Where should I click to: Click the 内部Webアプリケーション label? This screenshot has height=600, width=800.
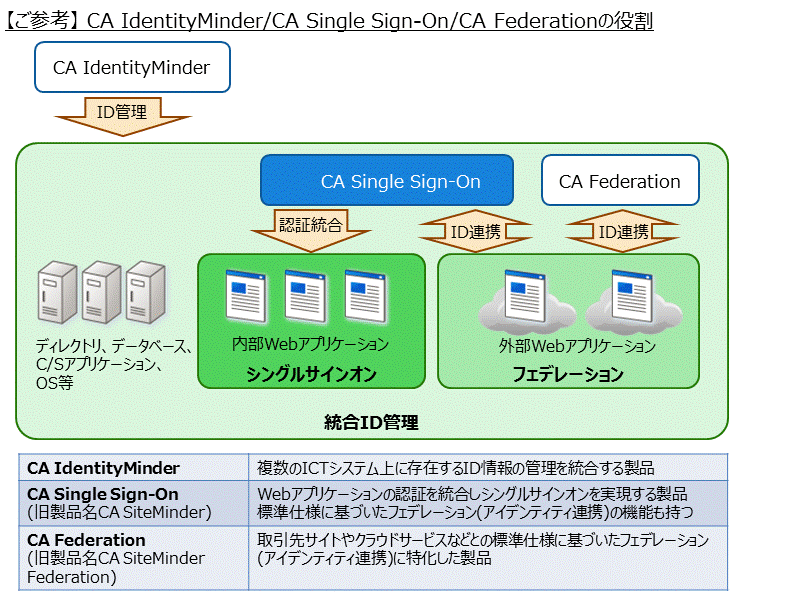point(310,344)
